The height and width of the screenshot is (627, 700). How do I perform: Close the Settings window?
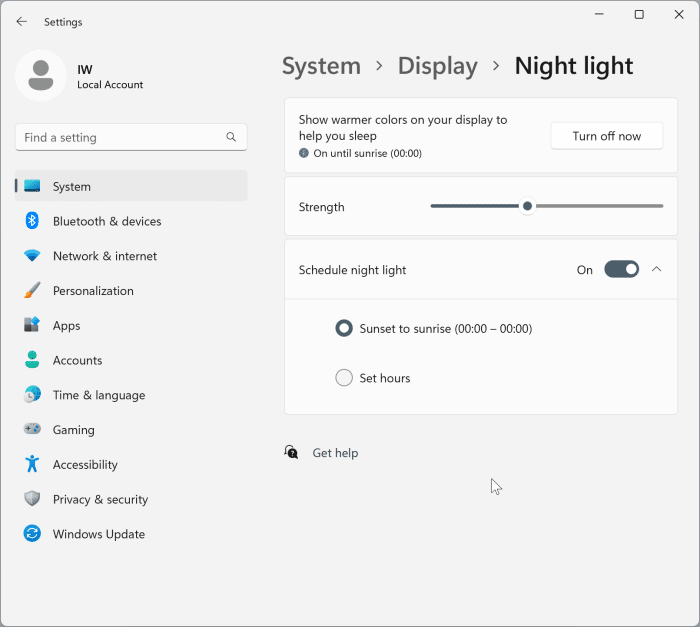pos(679,14)
